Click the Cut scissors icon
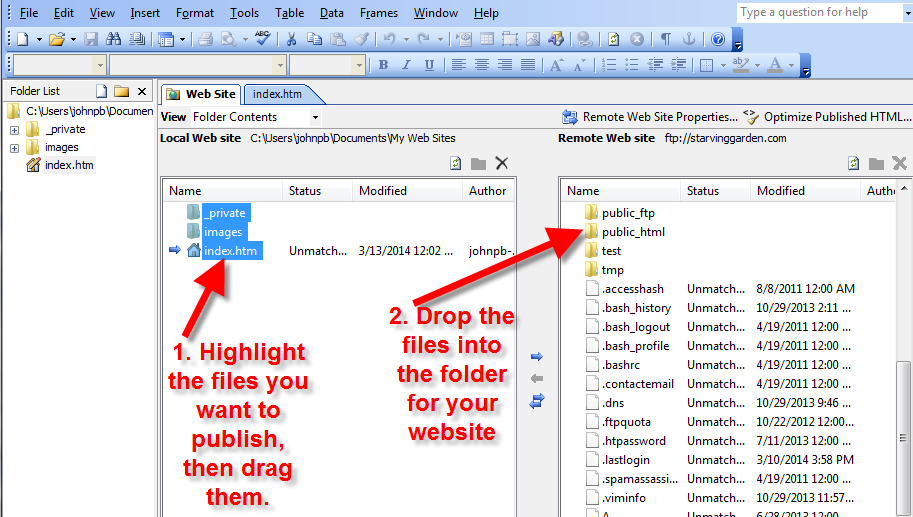The image size is (913, 517). coord(291,40)
